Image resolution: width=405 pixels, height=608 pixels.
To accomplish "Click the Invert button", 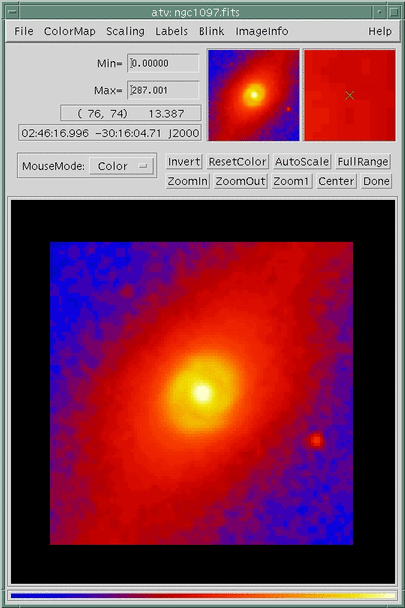I will click(x=184, y=162).
